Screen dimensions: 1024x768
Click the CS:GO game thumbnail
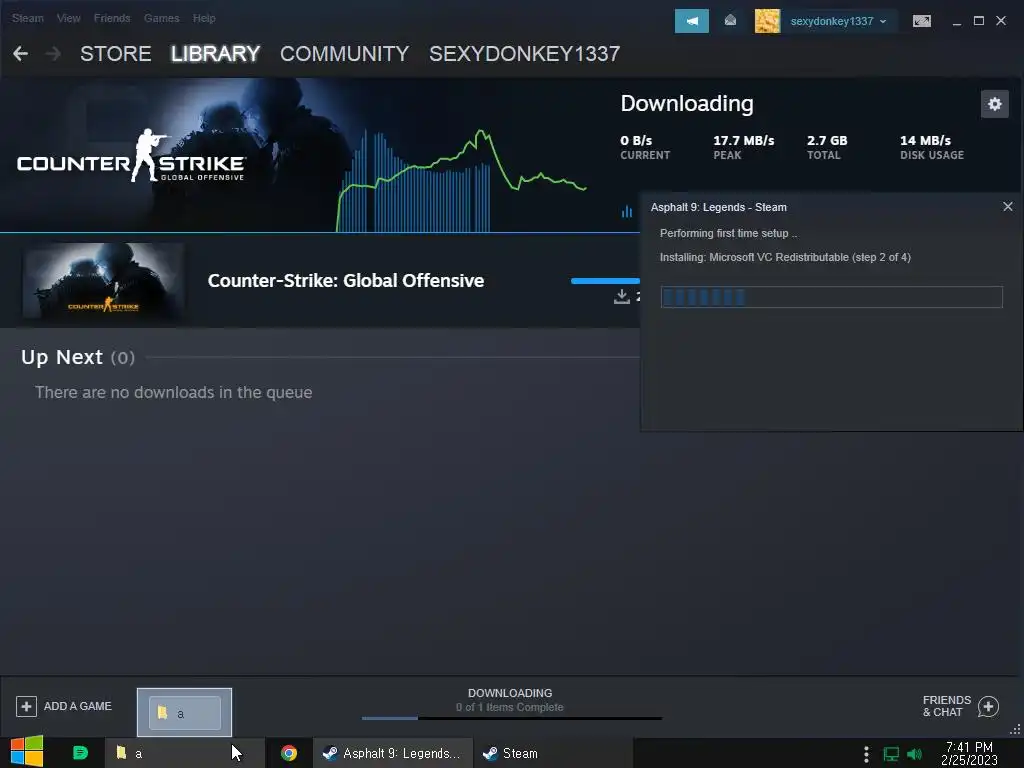pyautogui.click(x=103, y=281)
